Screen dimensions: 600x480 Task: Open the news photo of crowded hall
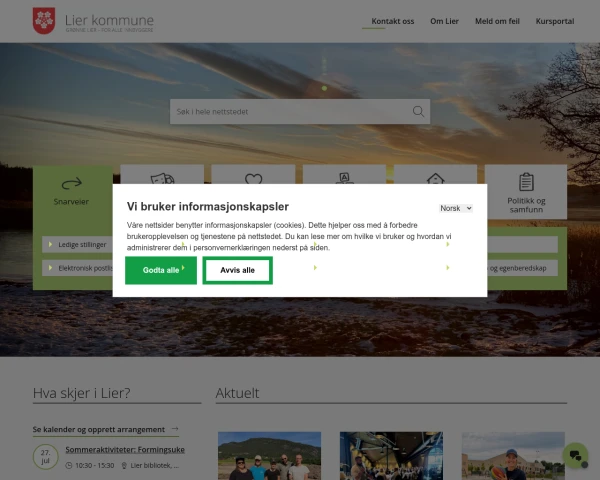pyautogui.click(x=391, y=456)
